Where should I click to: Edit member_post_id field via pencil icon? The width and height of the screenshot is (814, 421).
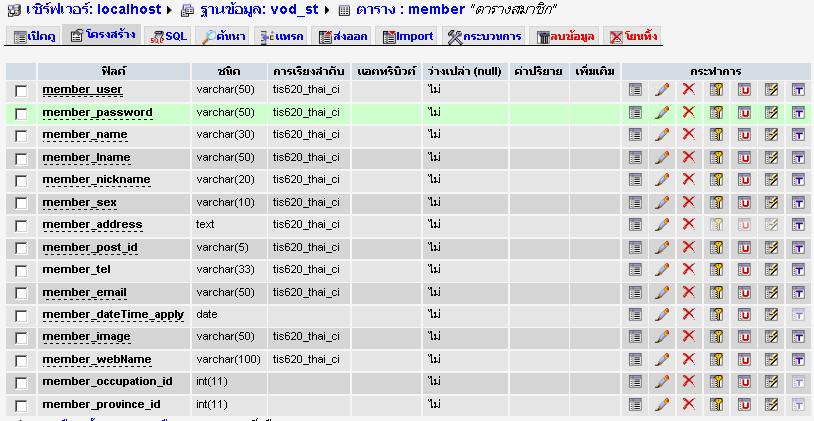click(x=662, y=247)
